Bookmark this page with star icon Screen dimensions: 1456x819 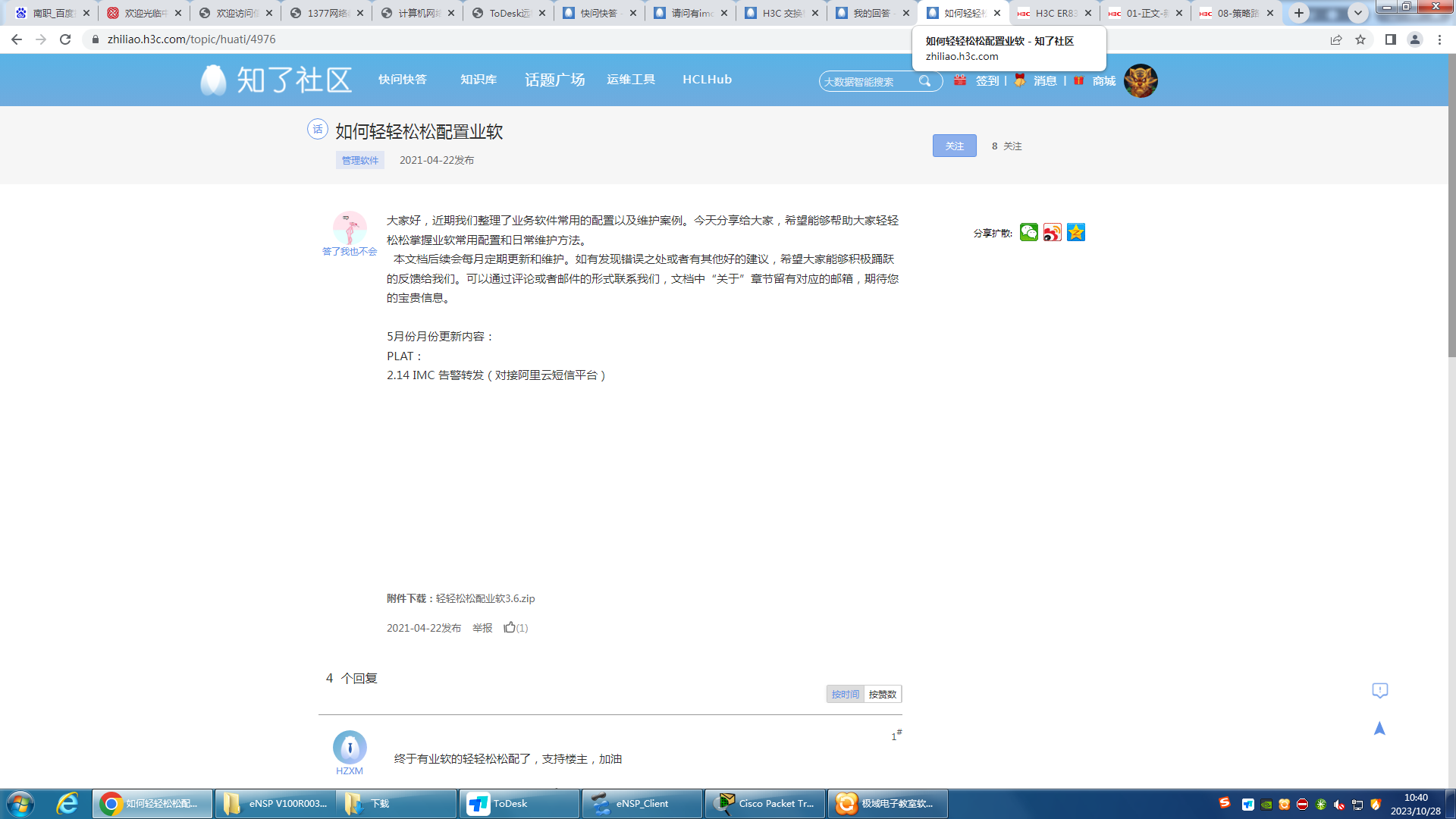pyautogui.click(x=1360, y=39)
